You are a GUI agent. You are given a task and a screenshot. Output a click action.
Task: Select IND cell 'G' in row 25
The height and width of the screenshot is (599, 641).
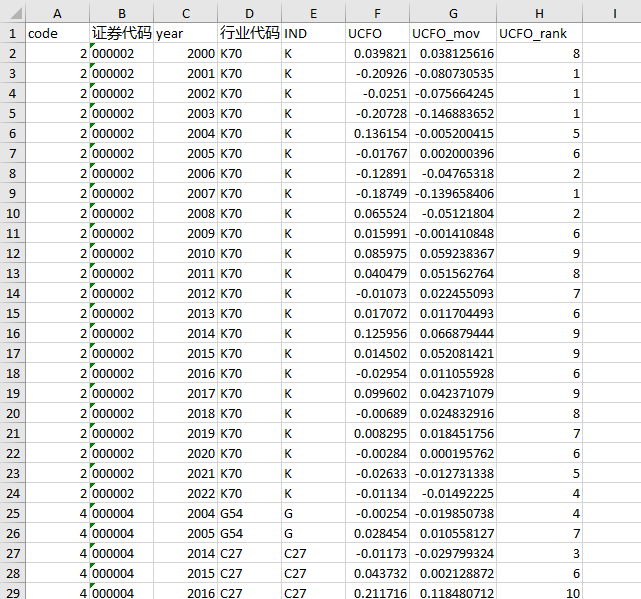pos(314,514)
